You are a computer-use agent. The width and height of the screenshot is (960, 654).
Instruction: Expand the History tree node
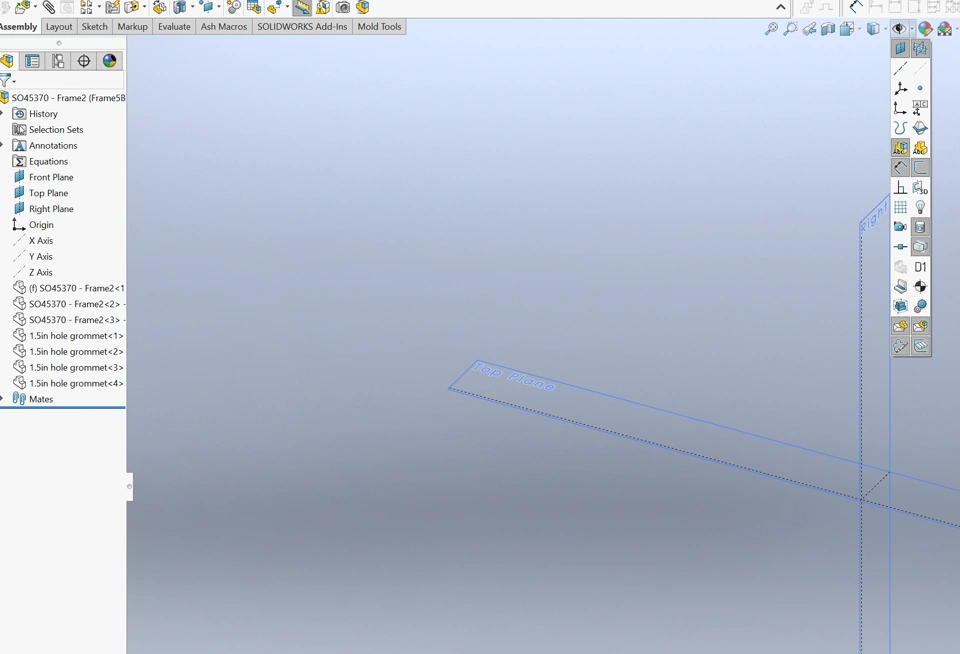coord(2,113)
